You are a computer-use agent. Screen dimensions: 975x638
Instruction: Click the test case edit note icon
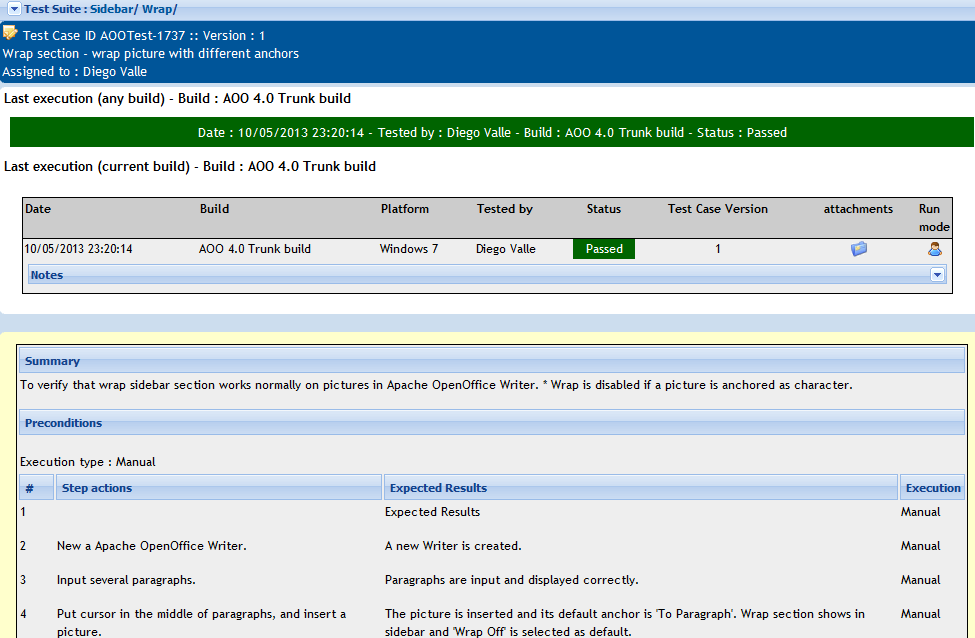pyautogui.click(x=10, y=32)
